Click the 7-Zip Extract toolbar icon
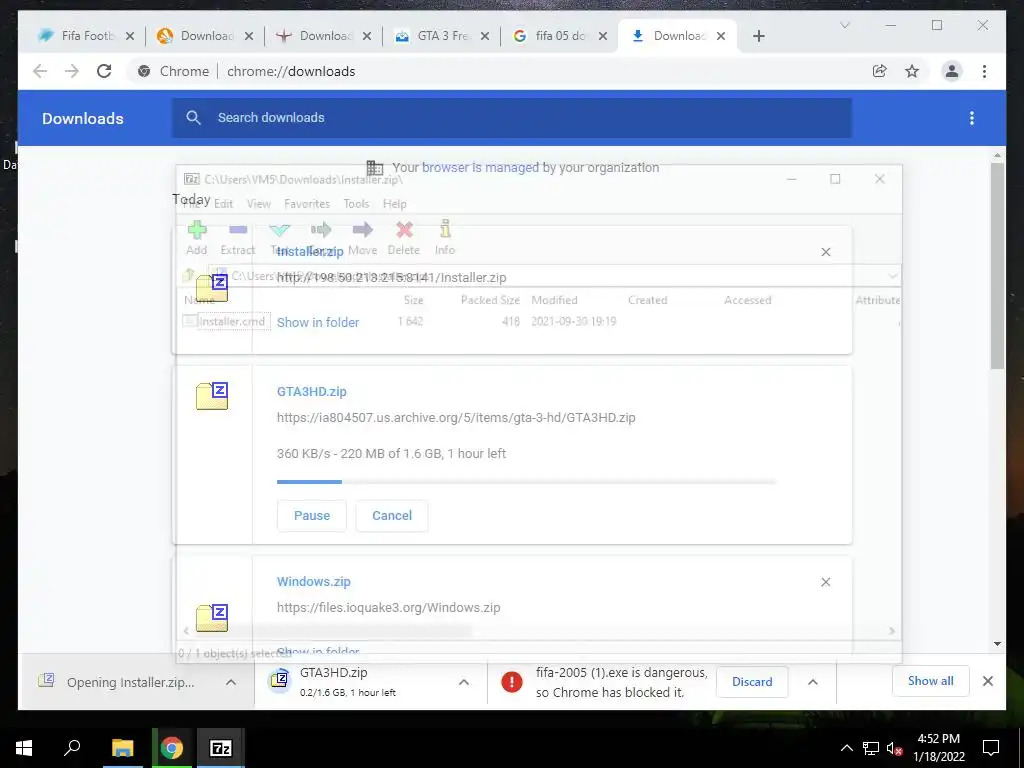The height and width of the screenshot is (768, 1024). [x=238, y=230]
